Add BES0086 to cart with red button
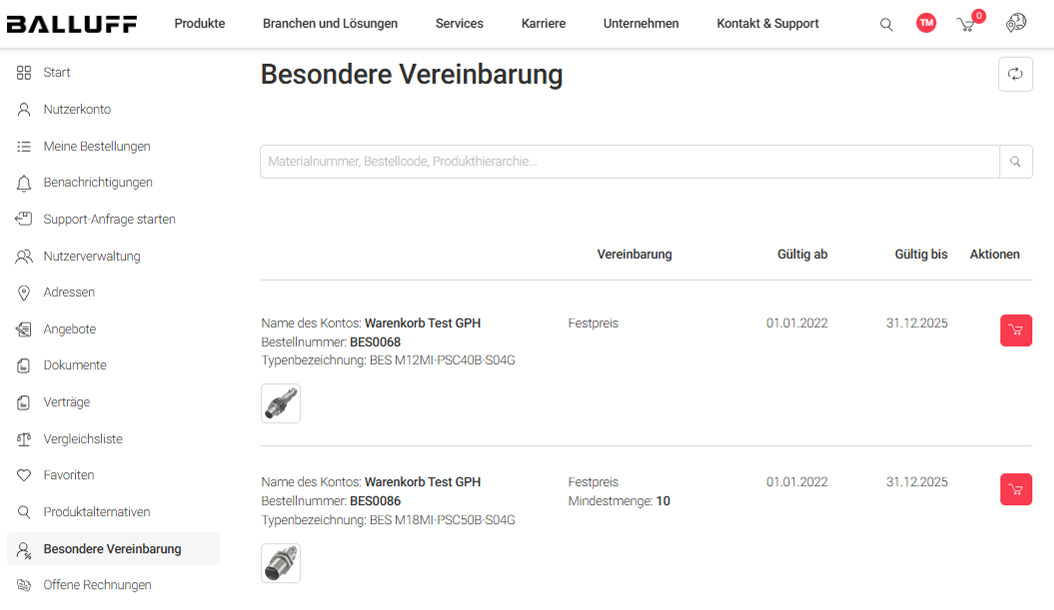This screenshot has height=610, width=1054. coord(1016,489)
